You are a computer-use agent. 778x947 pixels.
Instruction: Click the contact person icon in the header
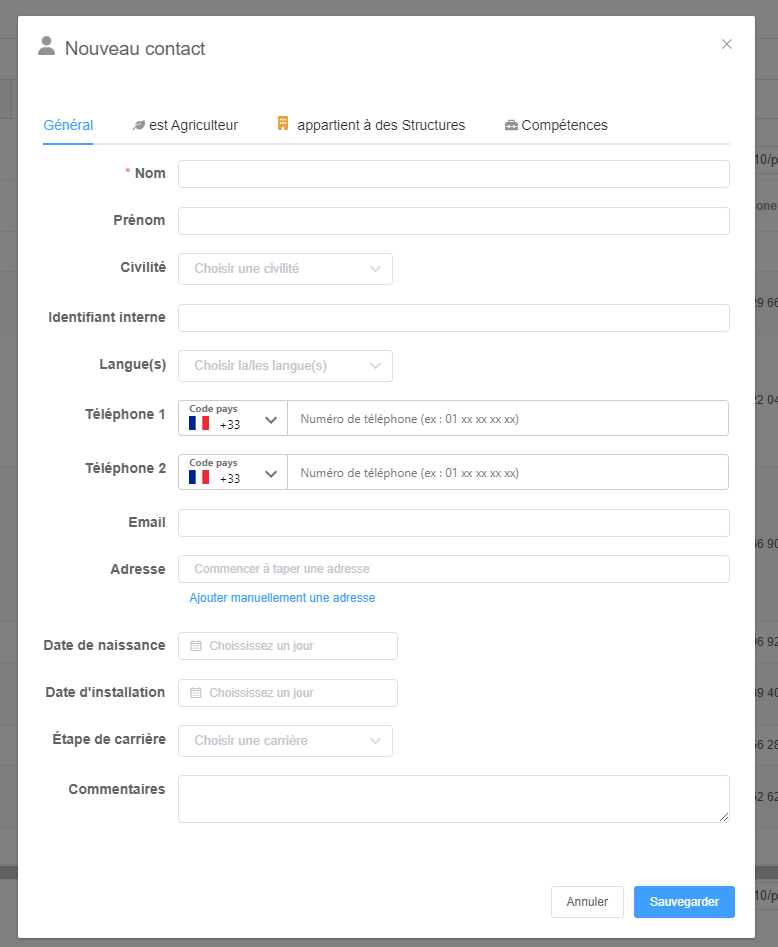tap(46, 44)
